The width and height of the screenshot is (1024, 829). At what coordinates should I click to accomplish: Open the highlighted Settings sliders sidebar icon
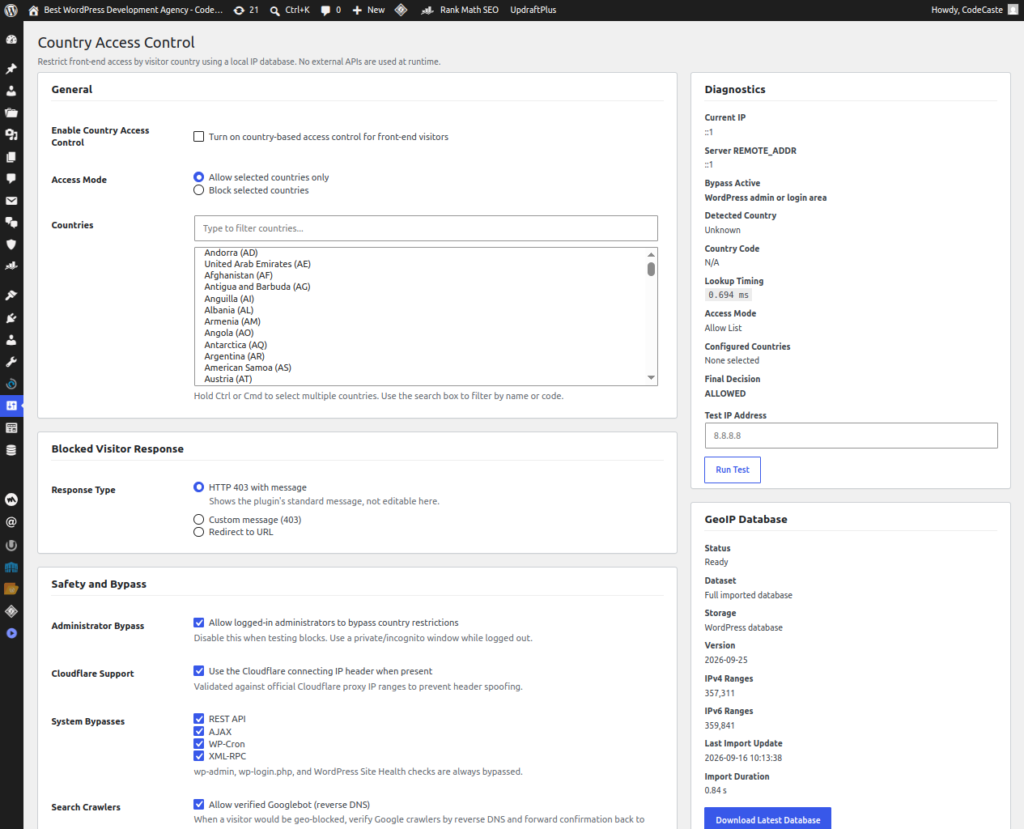click(x=11, y=406)
